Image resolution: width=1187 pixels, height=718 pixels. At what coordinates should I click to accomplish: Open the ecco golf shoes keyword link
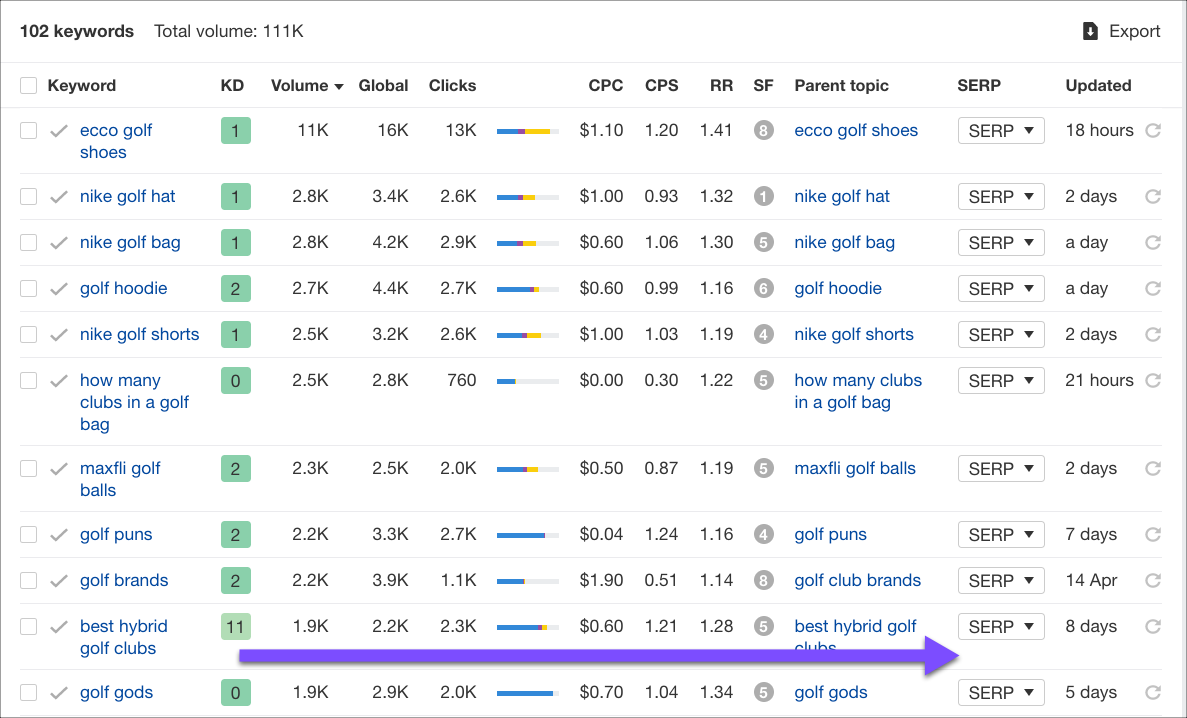pos(116,141)
